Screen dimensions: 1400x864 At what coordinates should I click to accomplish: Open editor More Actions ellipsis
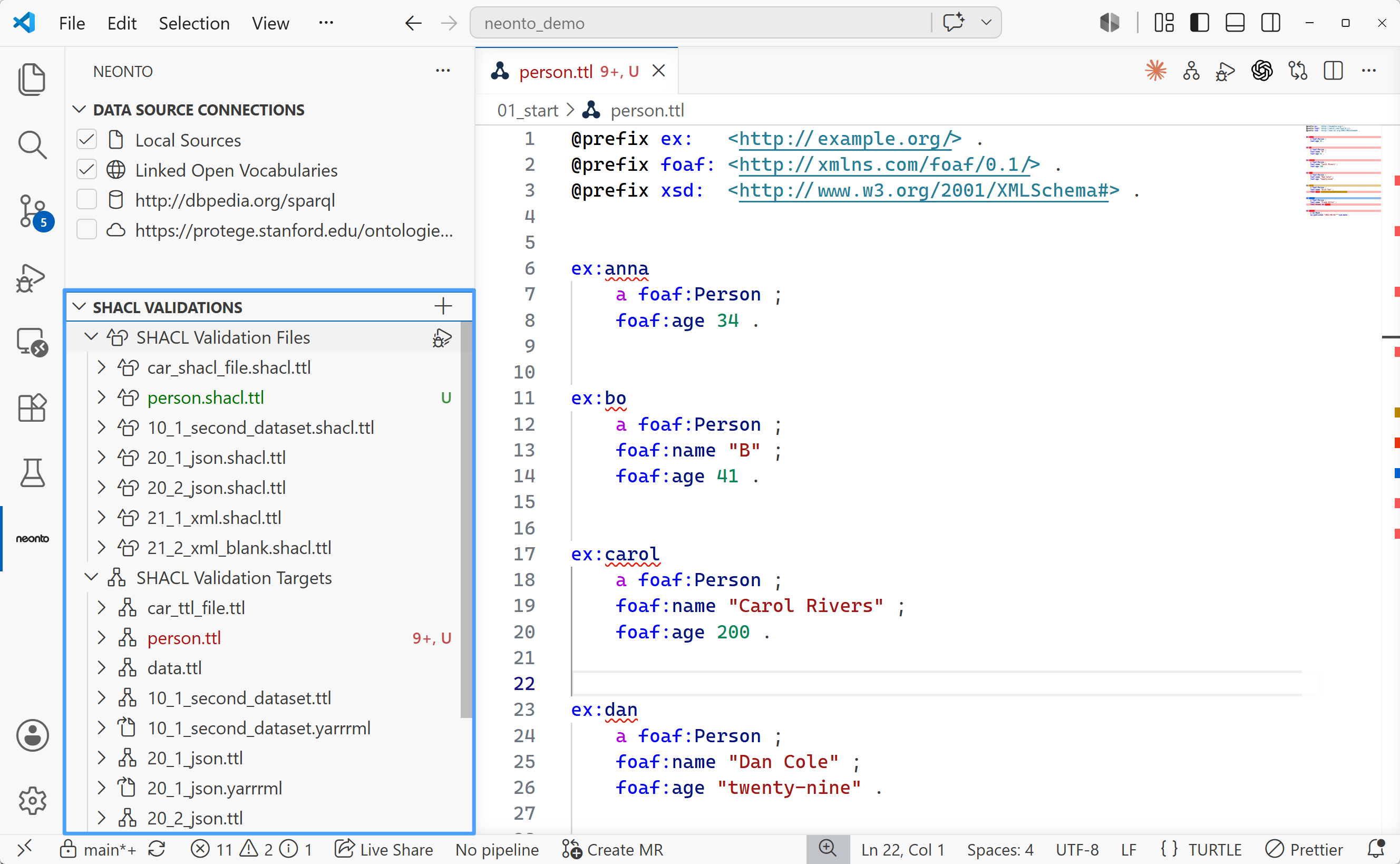pyautogui.click(x=1369, y=71)
